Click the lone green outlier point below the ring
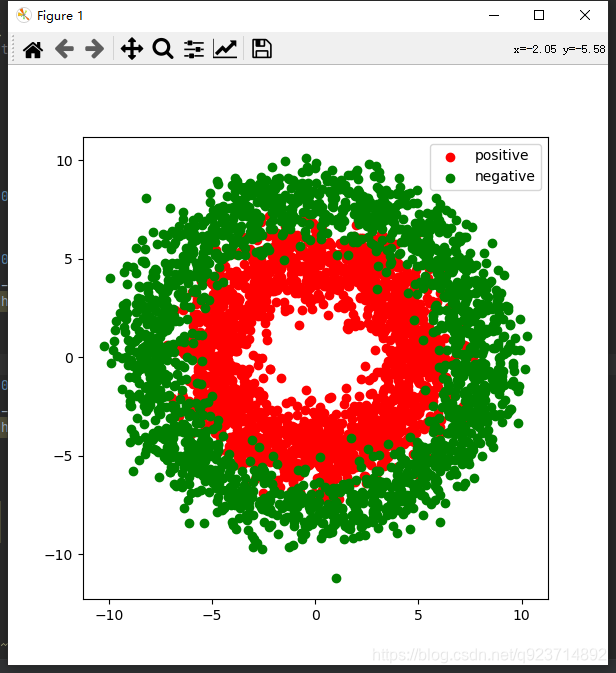 337,579
